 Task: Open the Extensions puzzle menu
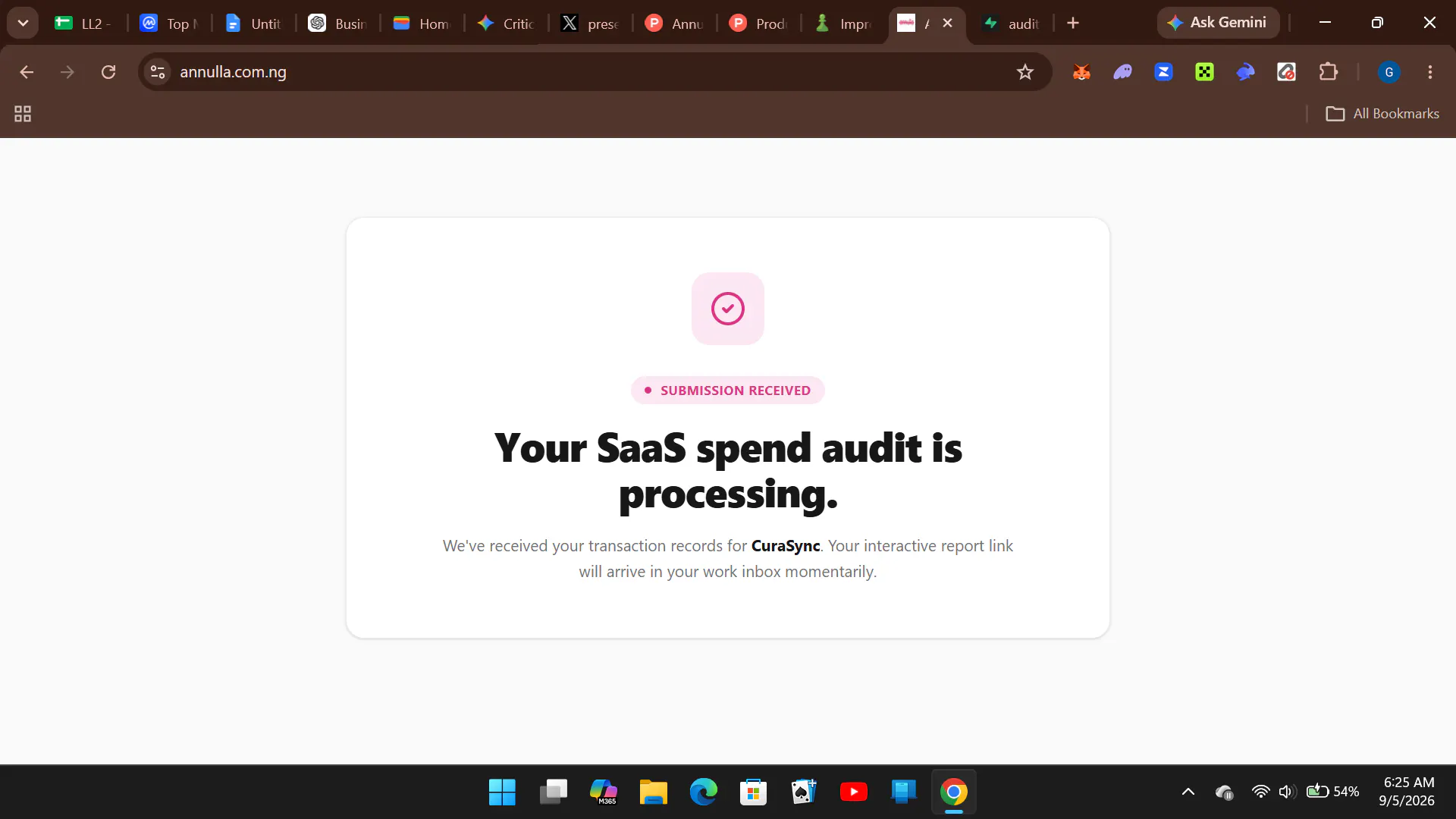[1328, 72]
